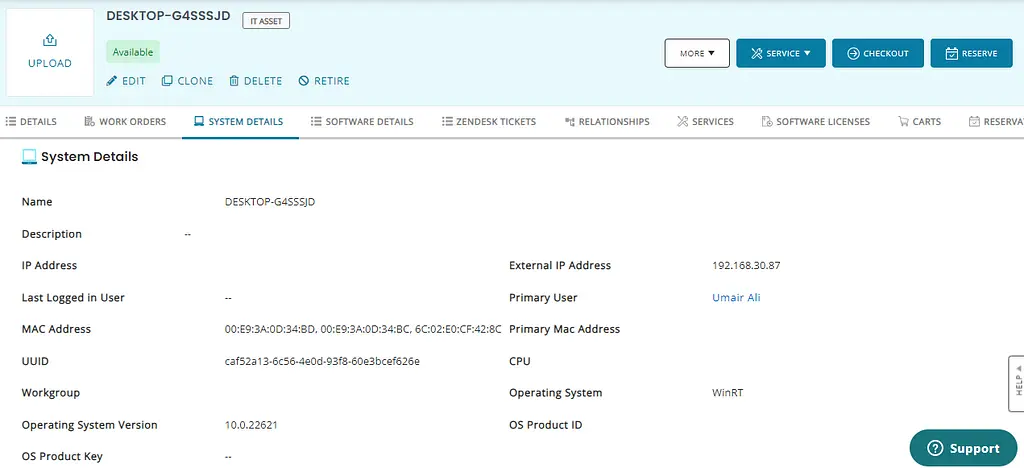Viewport: 1024px width, 468px height.
Task: Click the Edit pencil icon
Action: (112, 81)
